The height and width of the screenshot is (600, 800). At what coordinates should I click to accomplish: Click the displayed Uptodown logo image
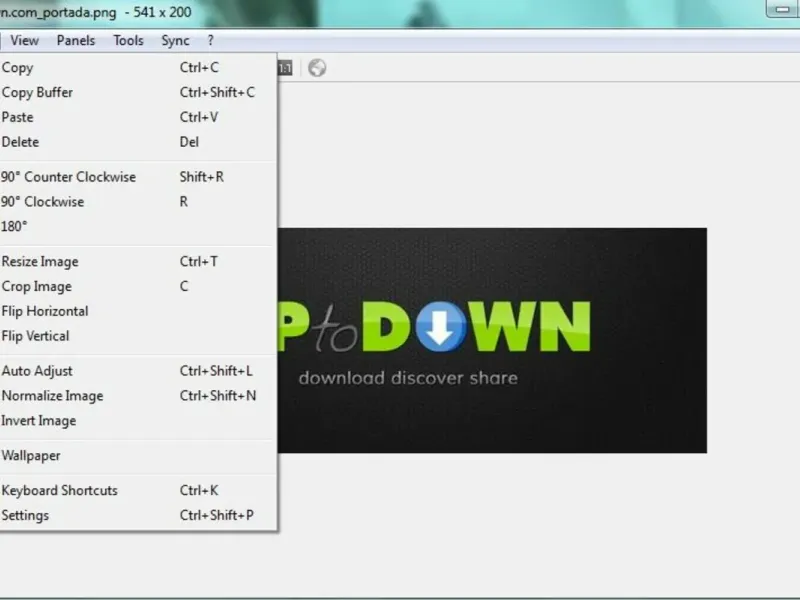[x=492, y=340]
